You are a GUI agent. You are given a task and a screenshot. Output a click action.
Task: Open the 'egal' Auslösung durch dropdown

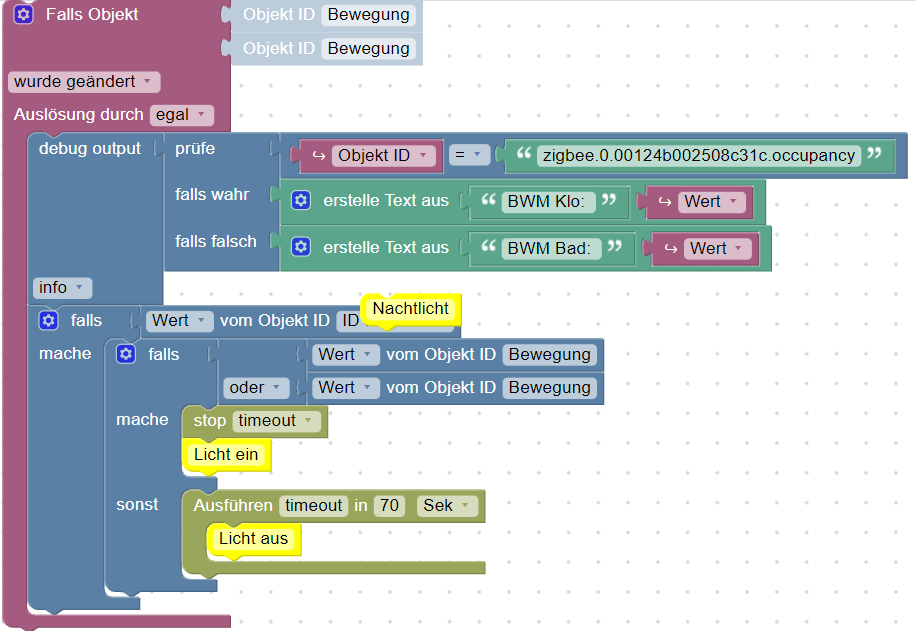[182, 115]
